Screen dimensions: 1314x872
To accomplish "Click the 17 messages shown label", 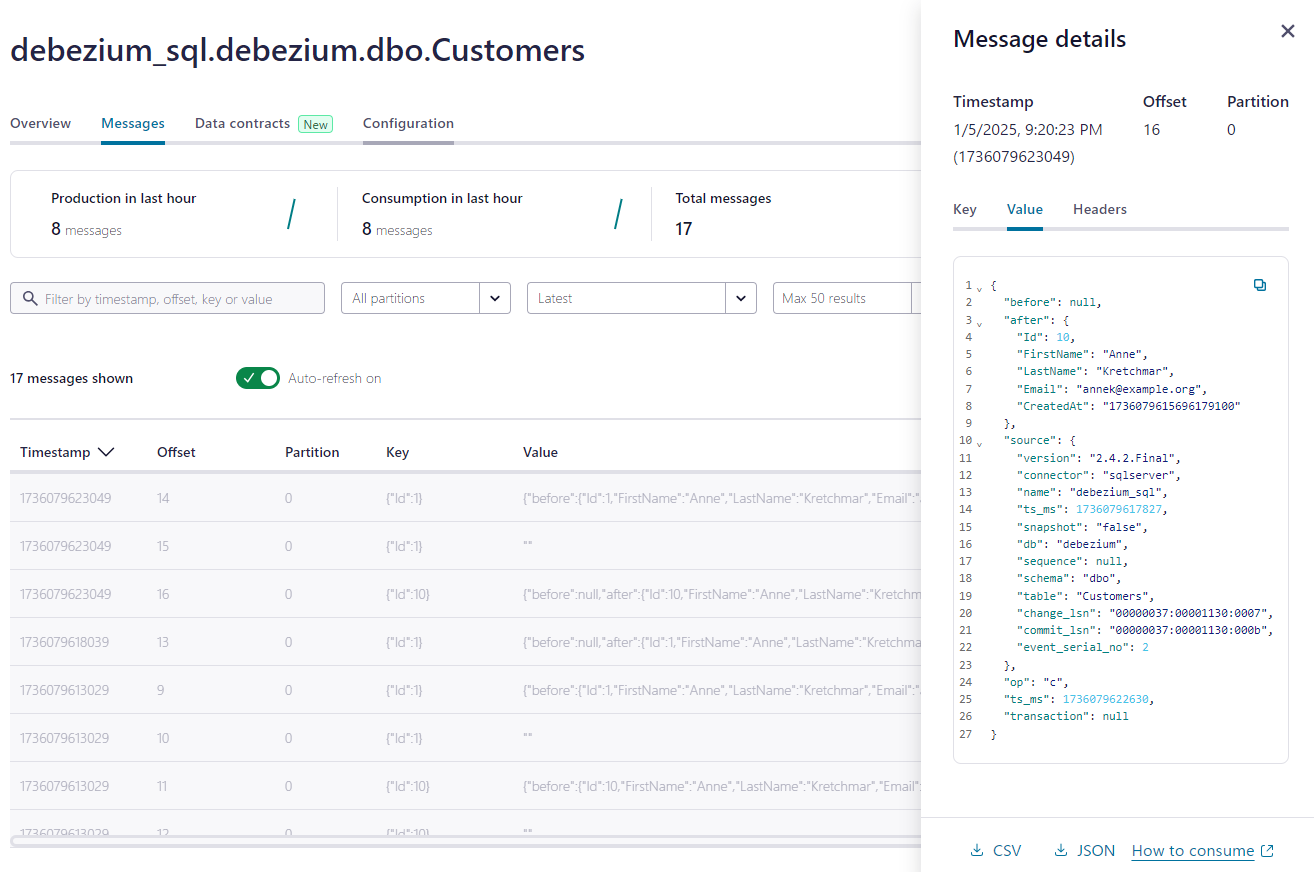I will 71,378.
